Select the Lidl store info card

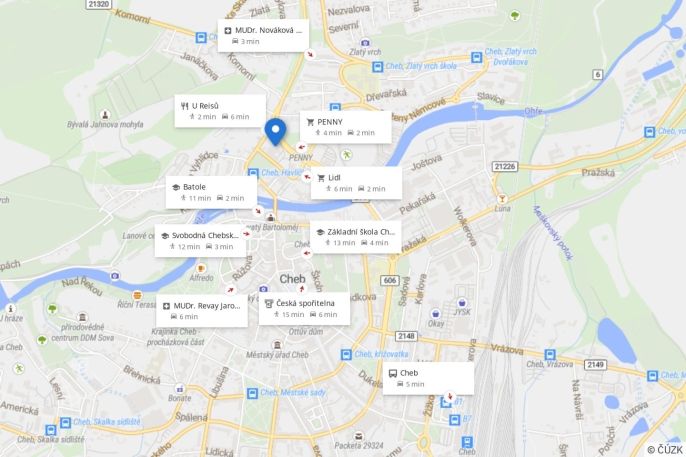(x=356, y=183)
